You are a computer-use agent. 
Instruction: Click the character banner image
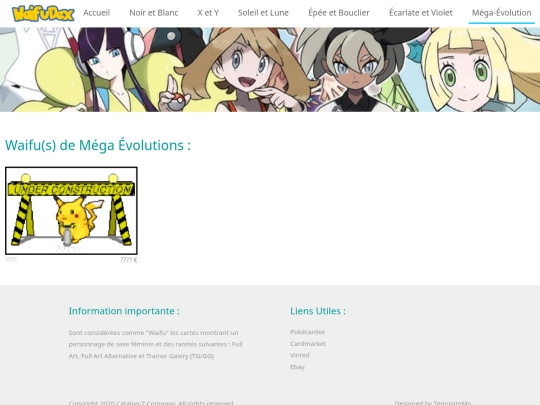(270, 70)
